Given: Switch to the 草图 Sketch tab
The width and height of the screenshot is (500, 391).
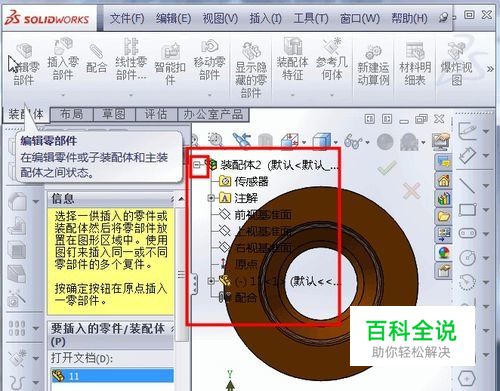Looking at the screenshot, I should [x=114, y=114].
